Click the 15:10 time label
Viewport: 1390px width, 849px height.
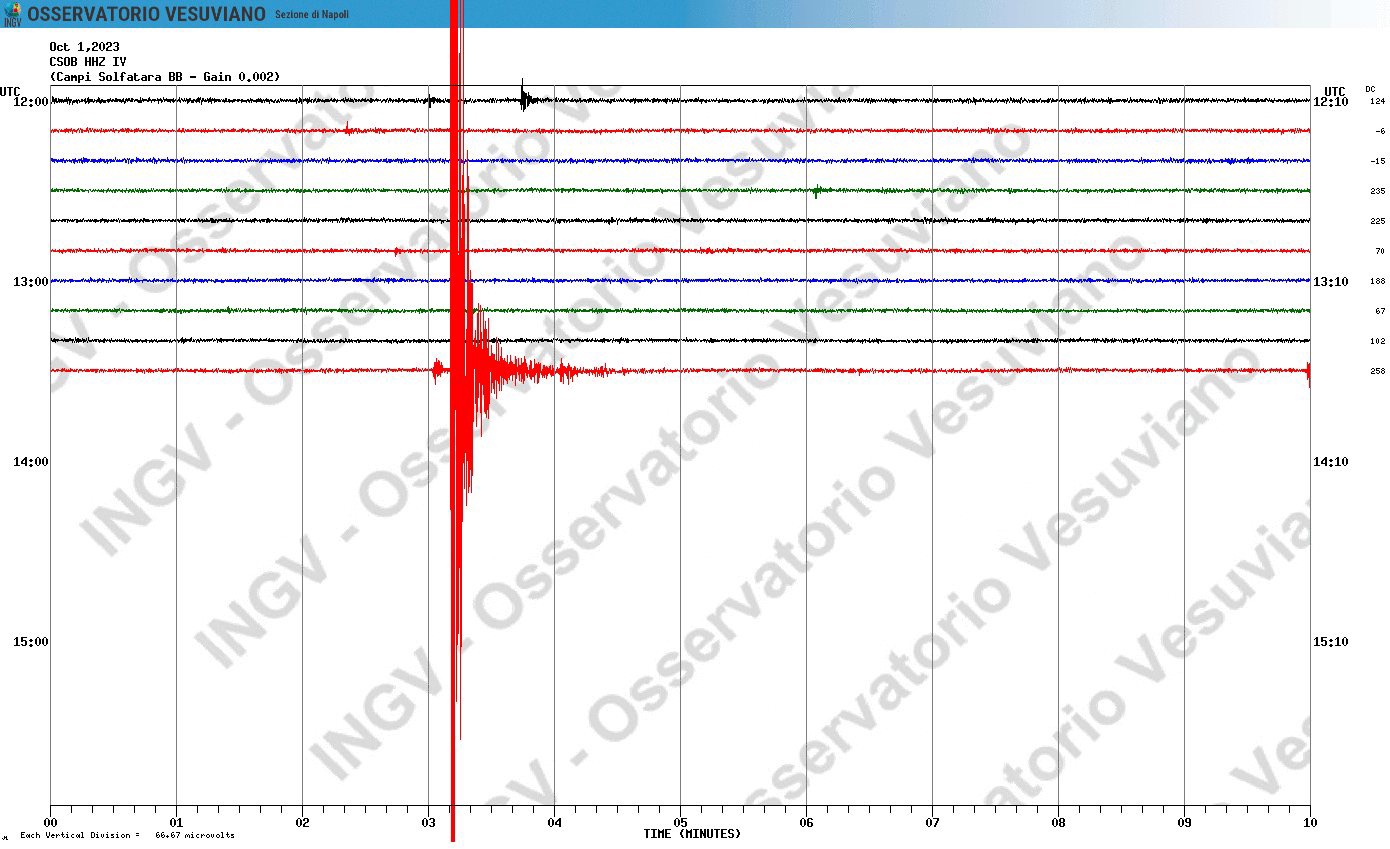click(1331, 642)
